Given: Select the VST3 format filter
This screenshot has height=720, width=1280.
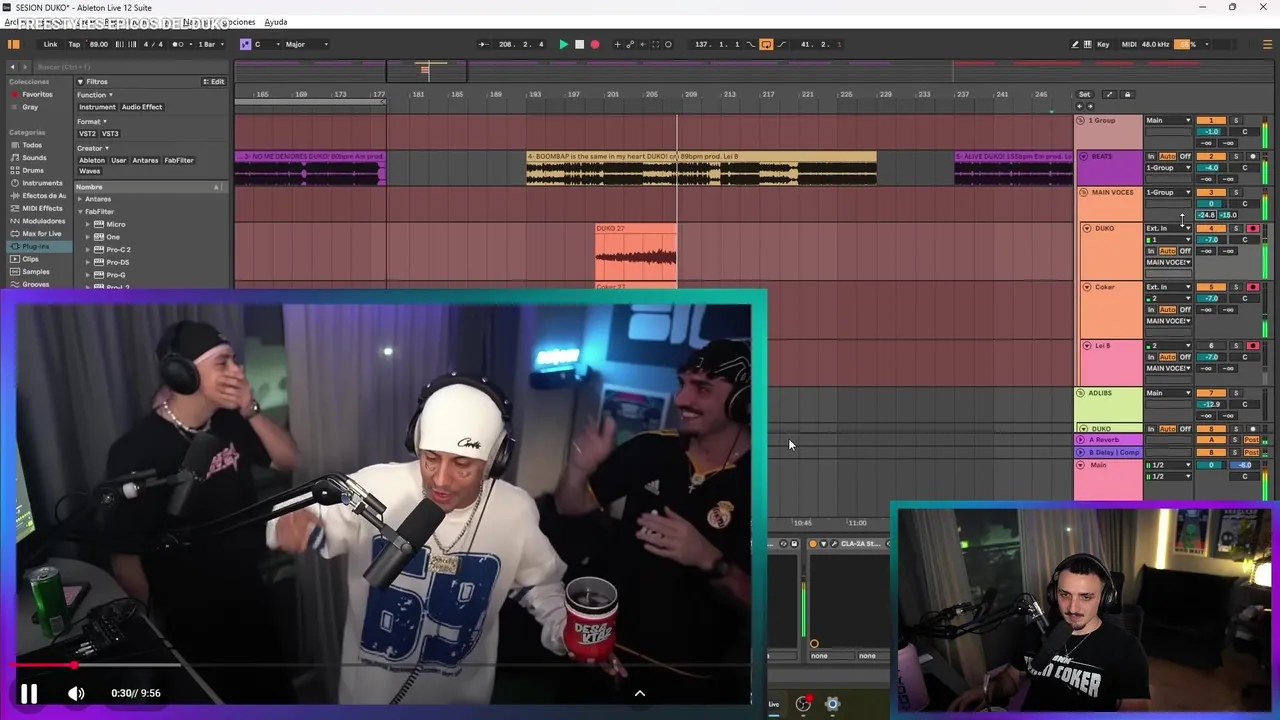Looking at the screenshot, I should point(109,133).
